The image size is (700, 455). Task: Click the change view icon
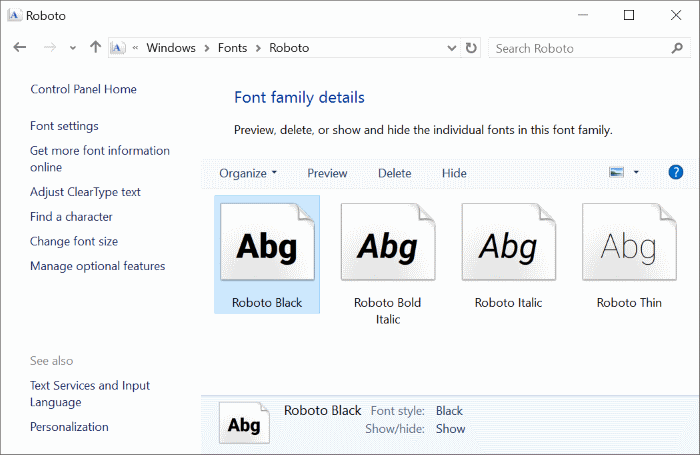coord(617,172)
